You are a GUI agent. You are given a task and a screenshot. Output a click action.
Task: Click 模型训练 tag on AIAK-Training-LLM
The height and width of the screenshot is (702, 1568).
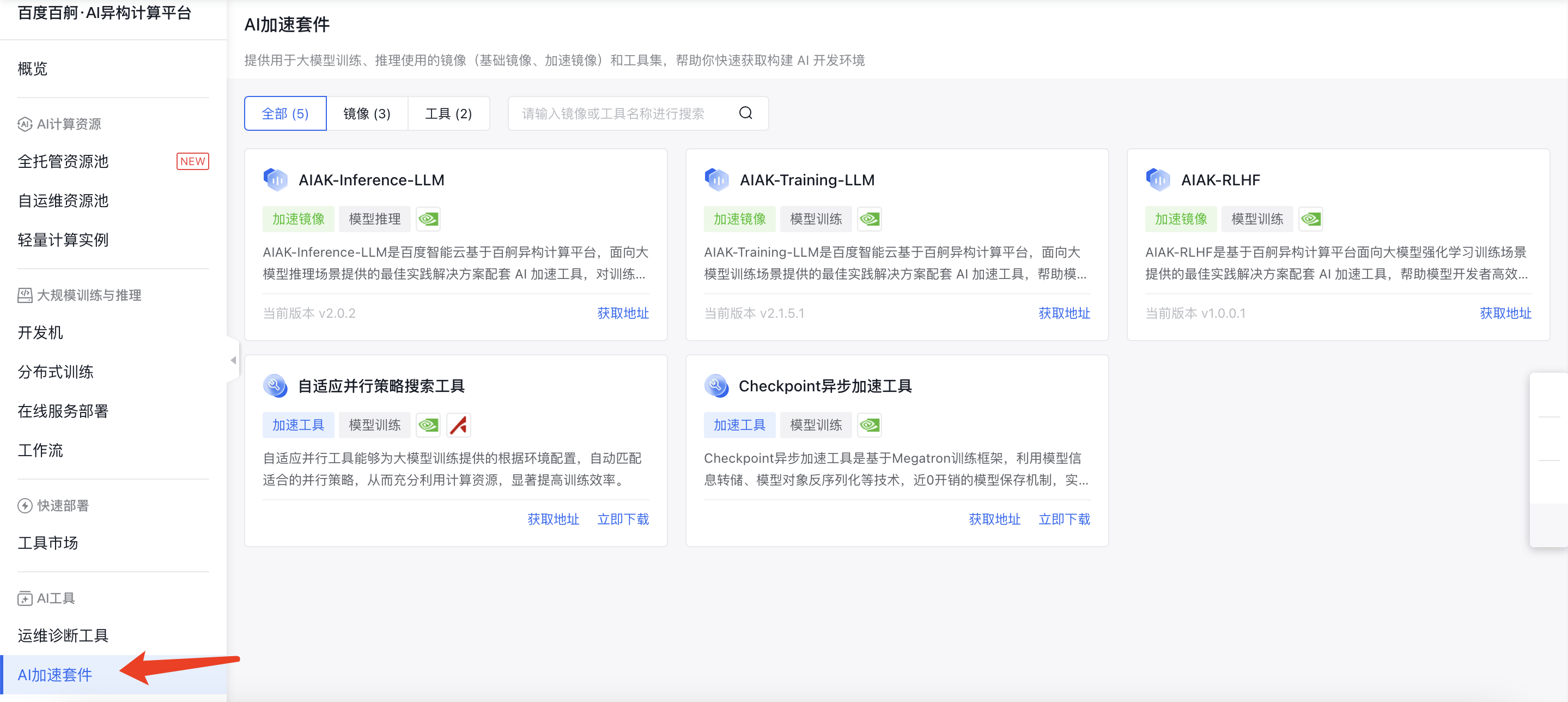[816, 219]
